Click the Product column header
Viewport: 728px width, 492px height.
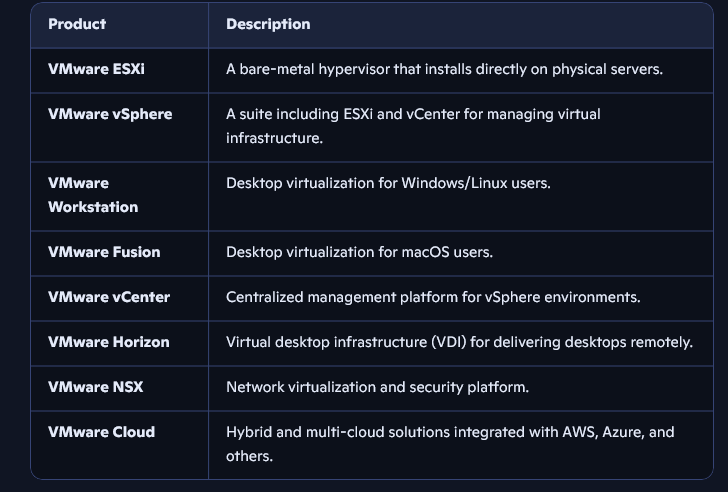(77, 24)
